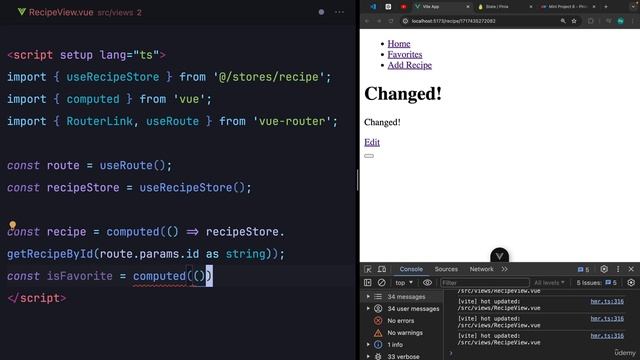Open the DevTools customize kebab menu
This screenshot has width=640, height=360.
pyautogui.click(x=618, y=269)
